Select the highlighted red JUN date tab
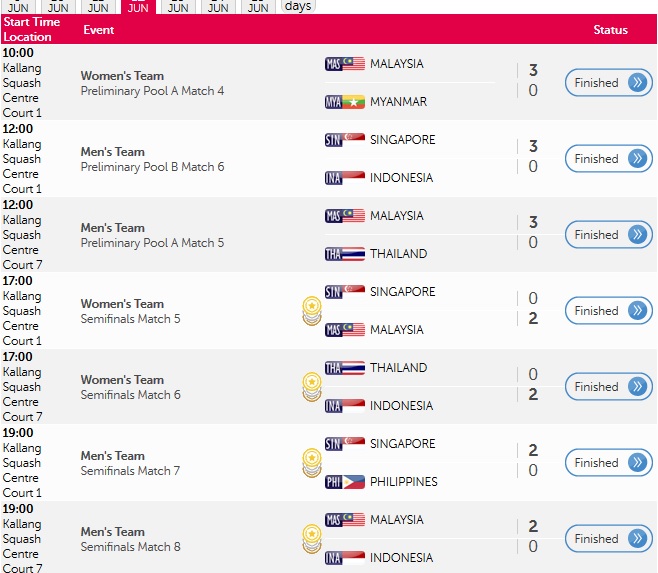 pyautogui.click(x=138, y=7)
